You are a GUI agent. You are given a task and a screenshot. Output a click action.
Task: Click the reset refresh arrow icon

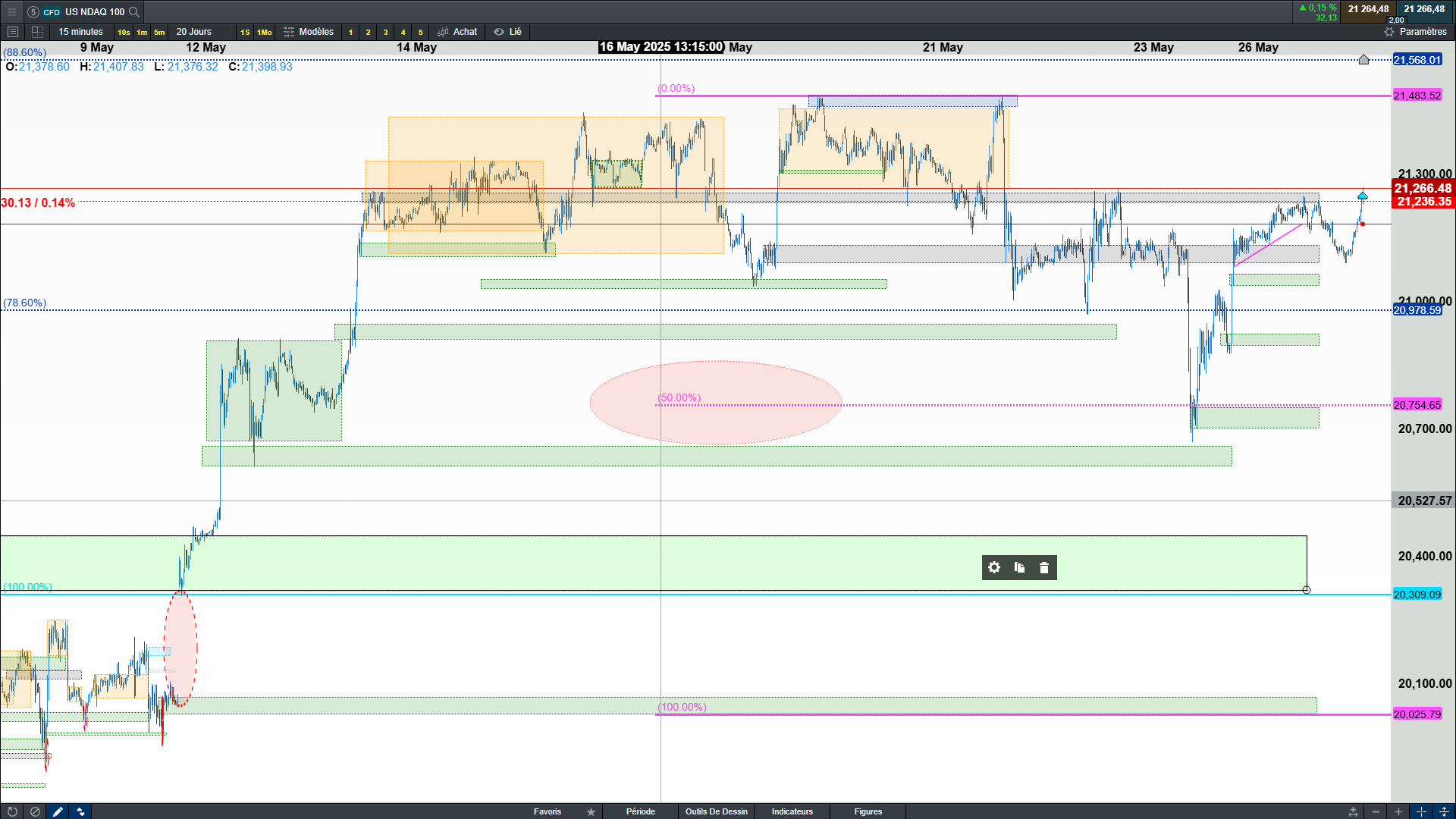coord(12,811)
